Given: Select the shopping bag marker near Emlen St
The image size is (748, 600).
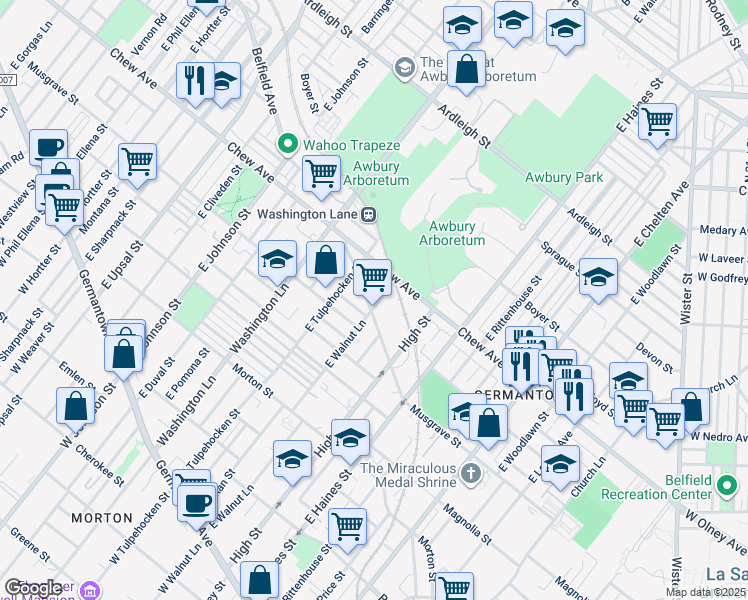Looking at the screenshot, I should 75,408.
